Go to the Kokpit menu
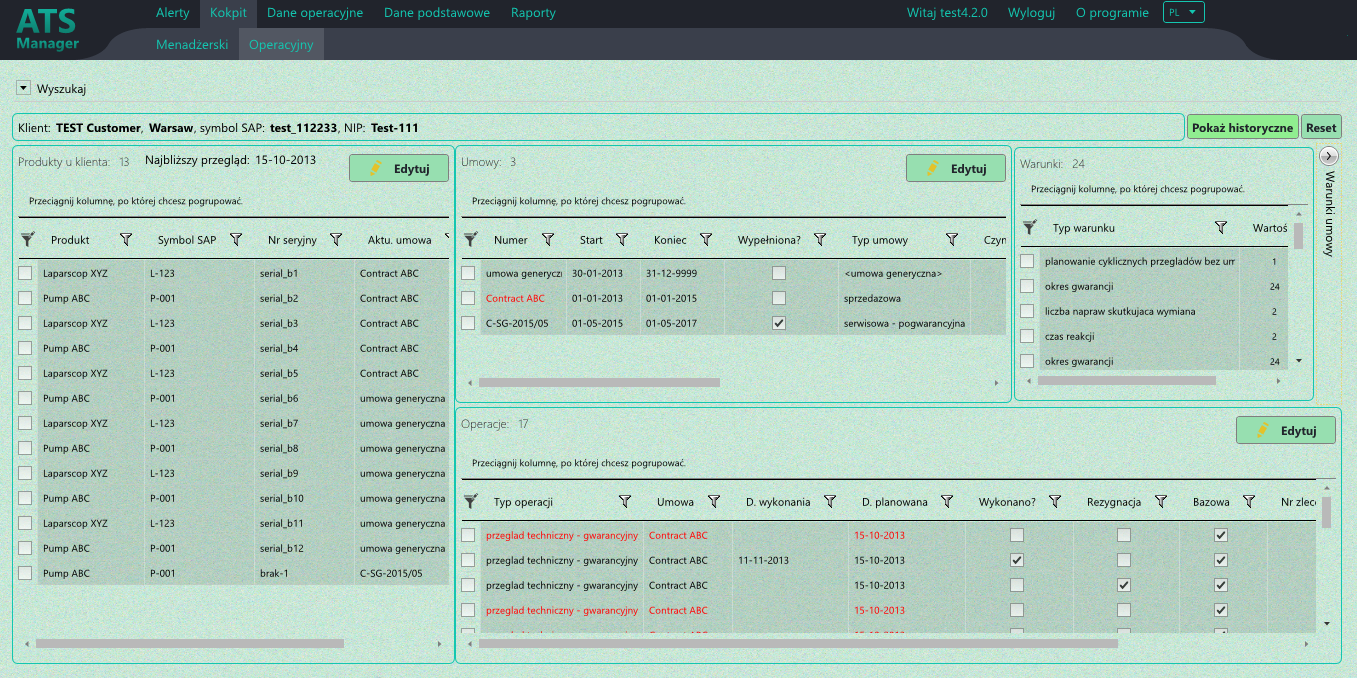The image size is (1357, 678). (x=228, y=13)
